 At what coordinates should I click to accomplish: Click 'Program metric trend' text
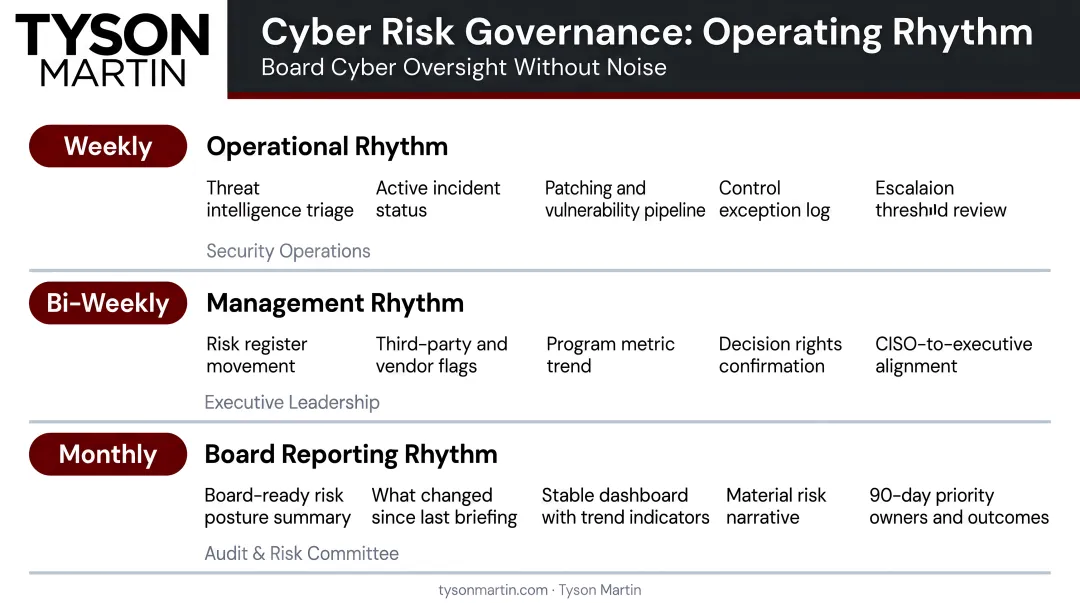pos(610,355)
